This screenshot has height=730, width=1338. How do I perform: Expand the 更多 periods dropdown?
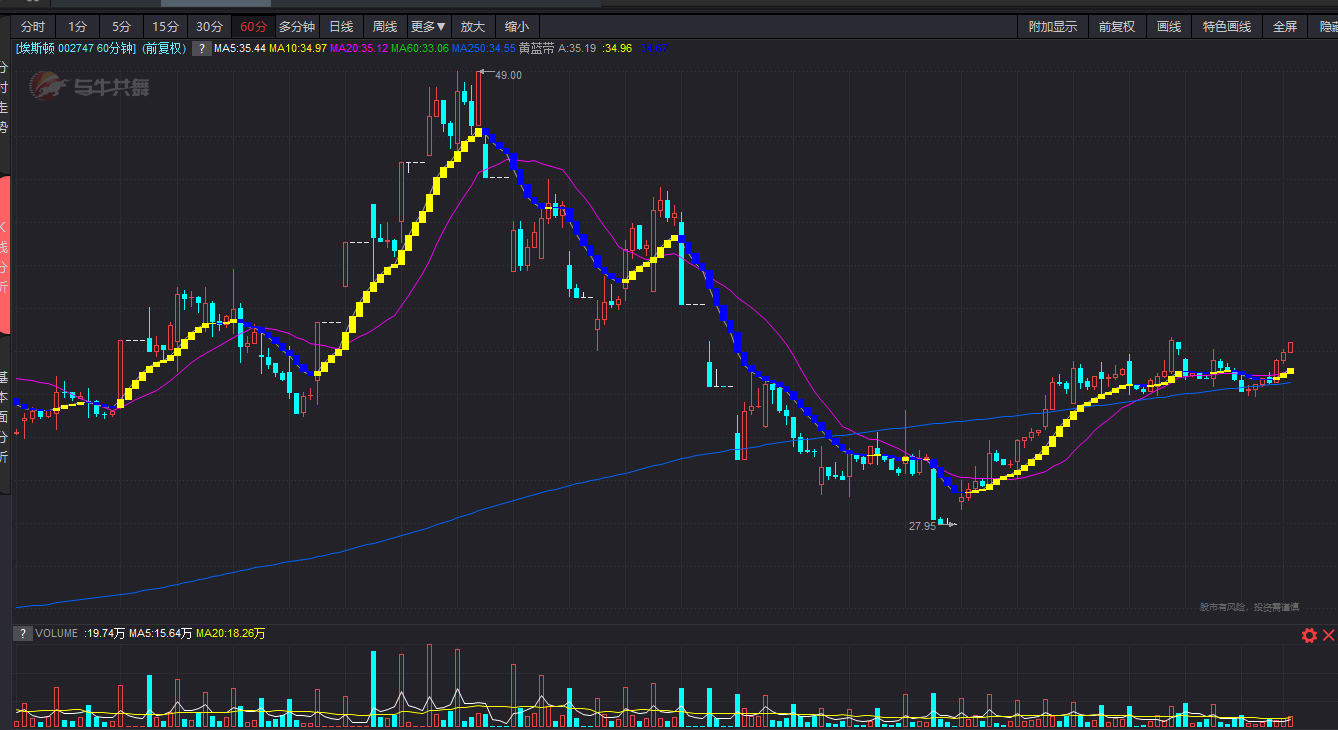[x=428, y=27]
